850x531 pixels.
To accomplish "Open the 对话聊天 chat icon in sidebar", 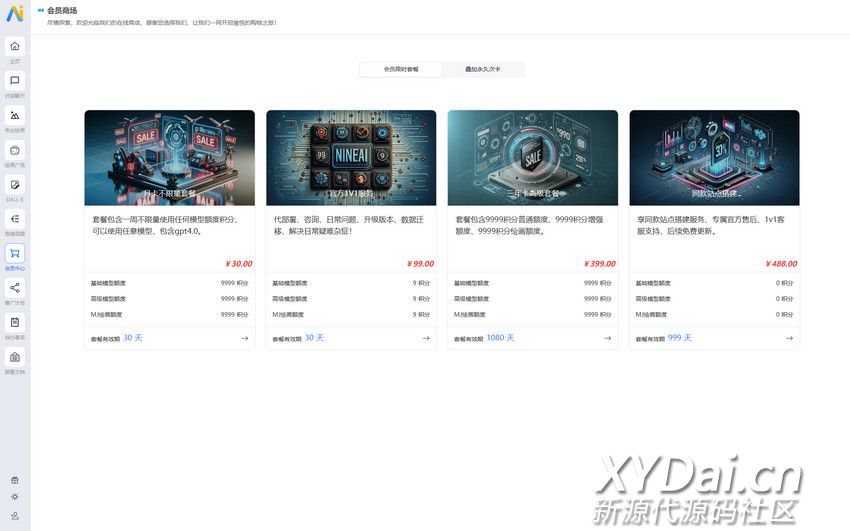I will [15, 80].
